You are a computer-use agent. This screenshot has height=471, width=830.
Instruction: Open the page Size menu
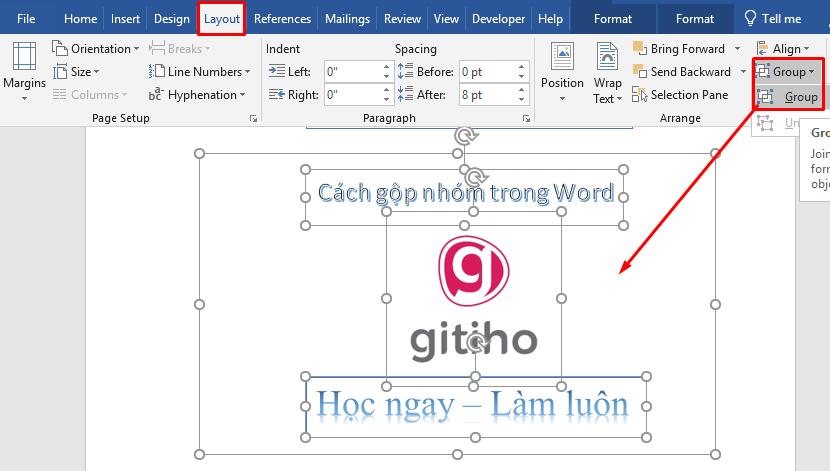[x=76, y=71]
